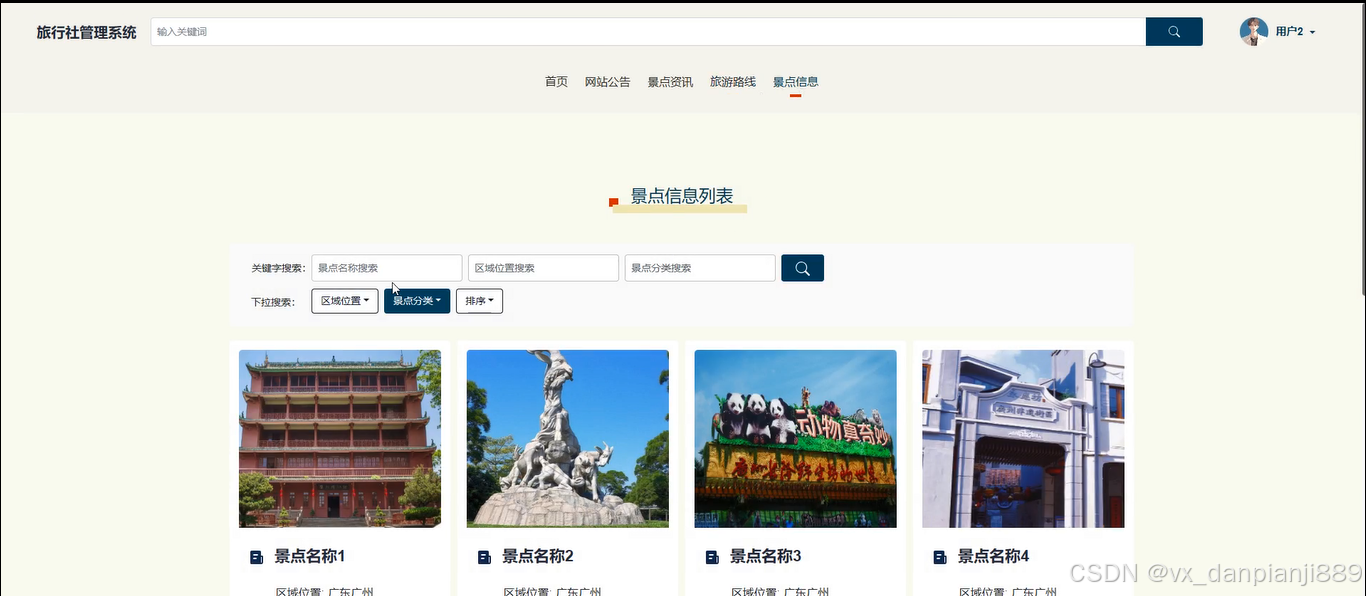
Task: Expand the 景点分类 dropdown filter
Action: point(417,301)
